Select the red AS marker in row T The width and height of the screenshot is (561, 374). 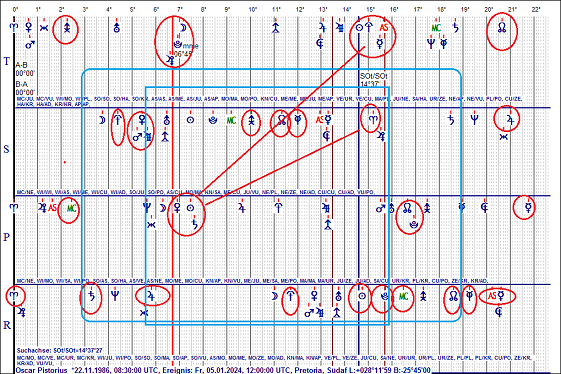(384, 28)
